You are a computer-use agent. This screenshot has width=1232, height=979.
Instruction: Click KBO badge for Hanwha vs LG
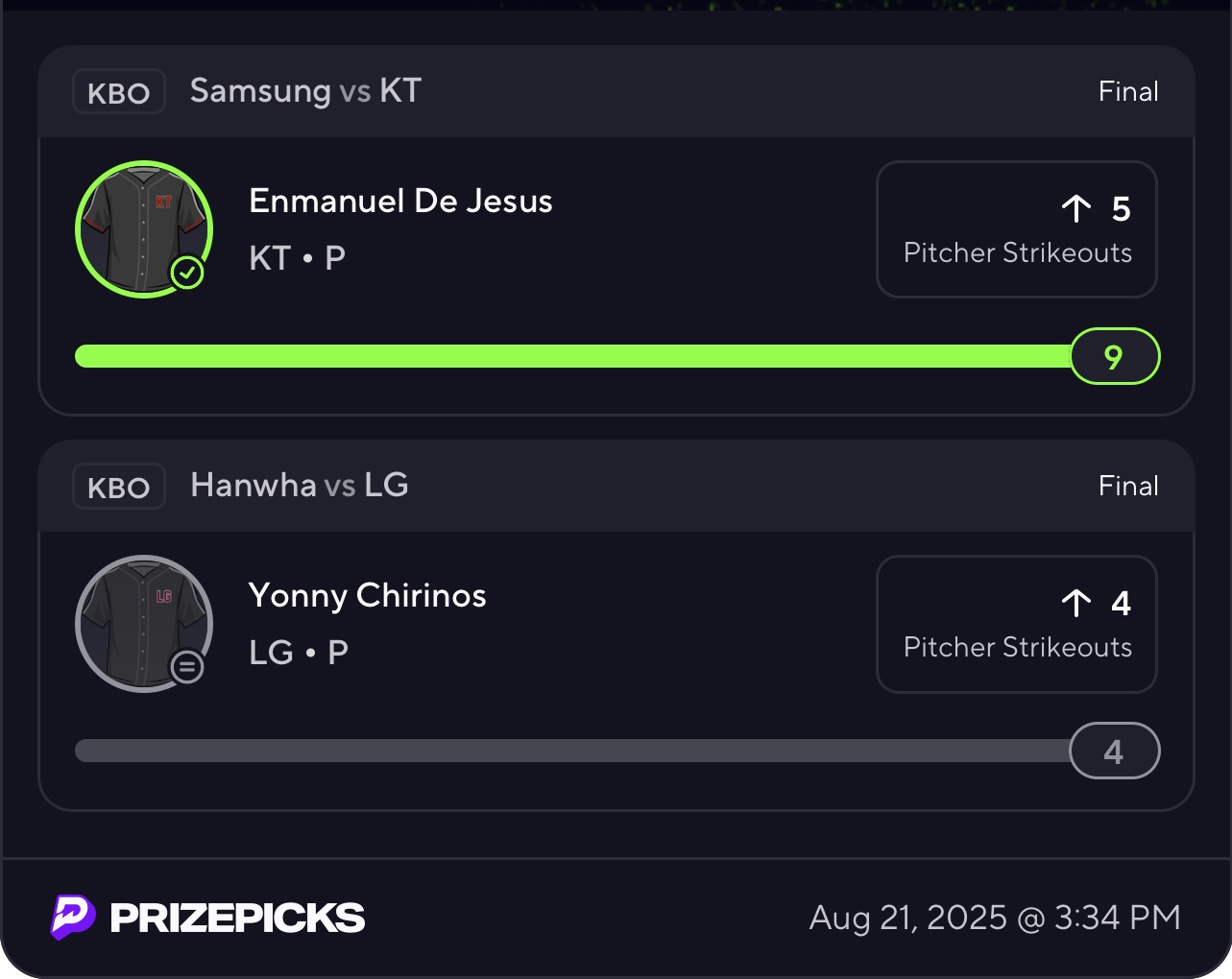119,487
